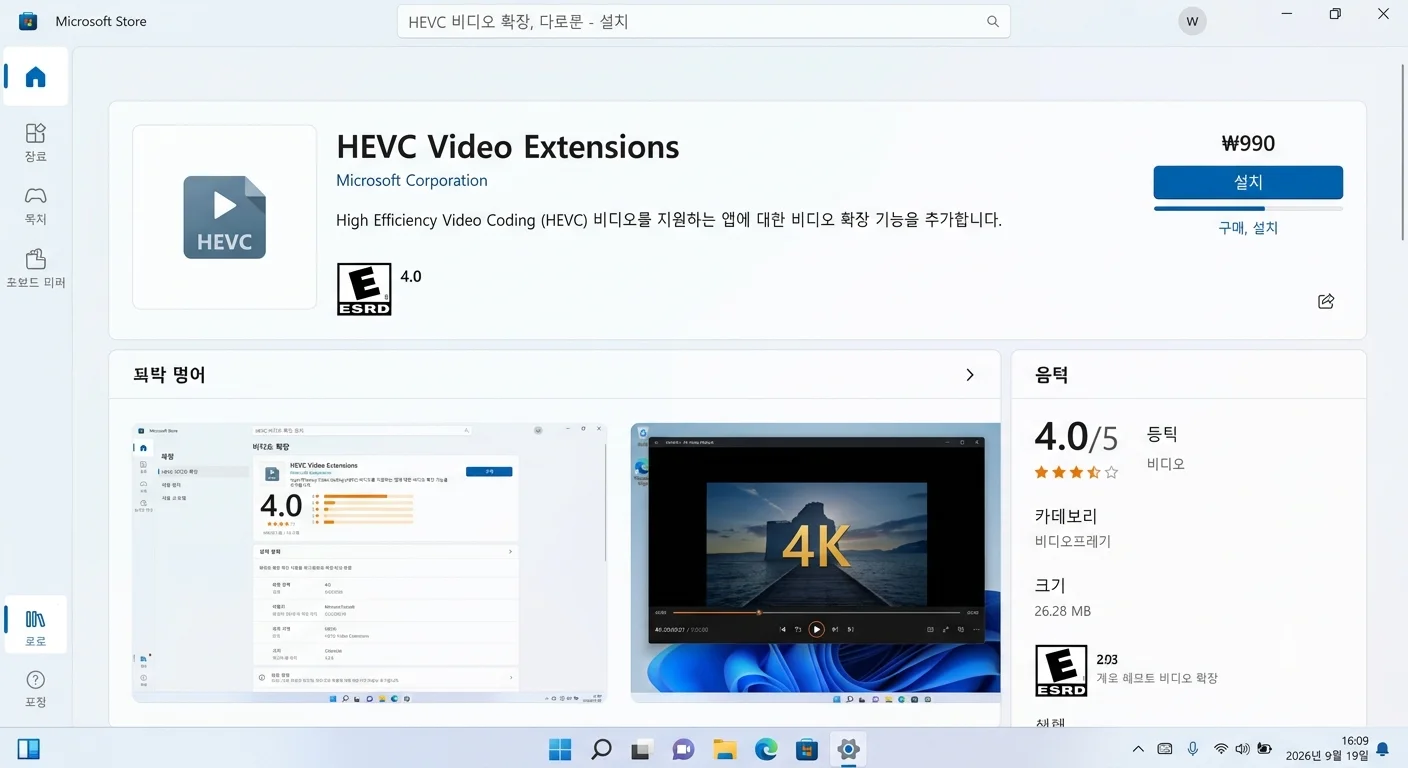Open the Home tab in sidebar

click(x=36, y=77)
